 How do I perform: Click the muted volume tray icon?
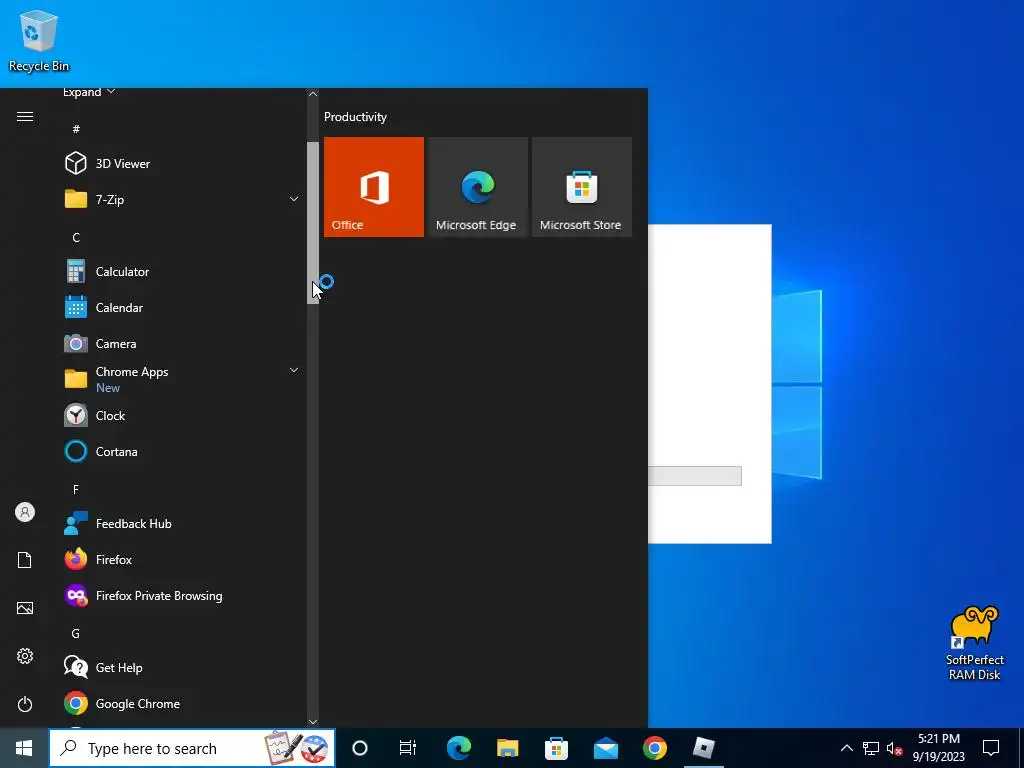point(894,748)
